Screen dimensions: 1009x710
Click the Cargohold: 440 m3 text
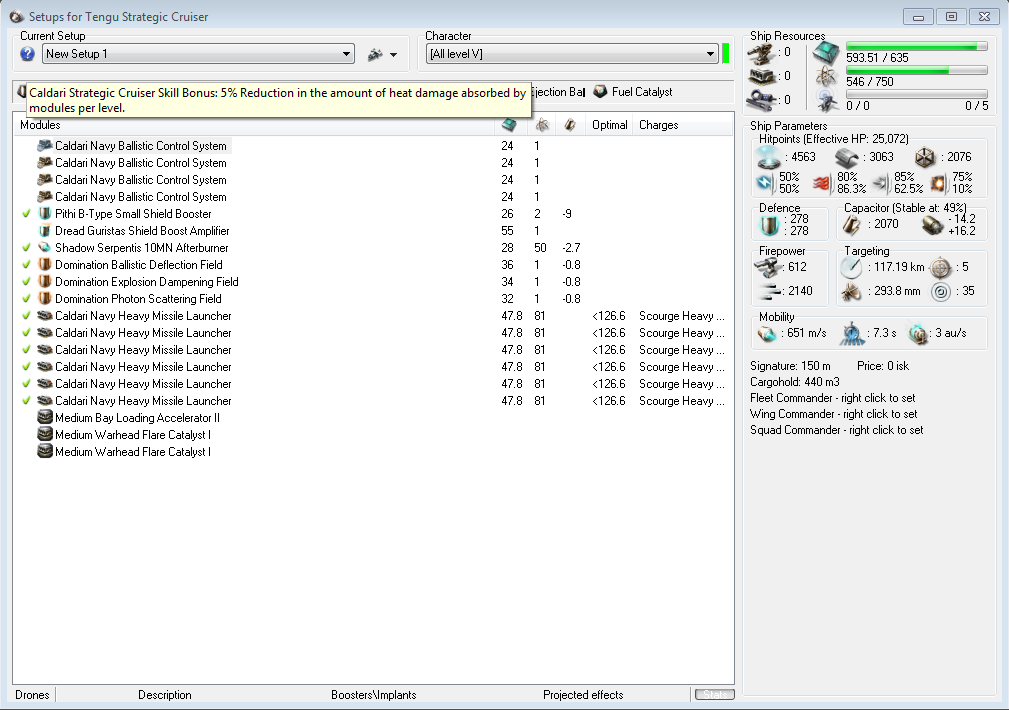pyautogui.click(x=795, y=382)
